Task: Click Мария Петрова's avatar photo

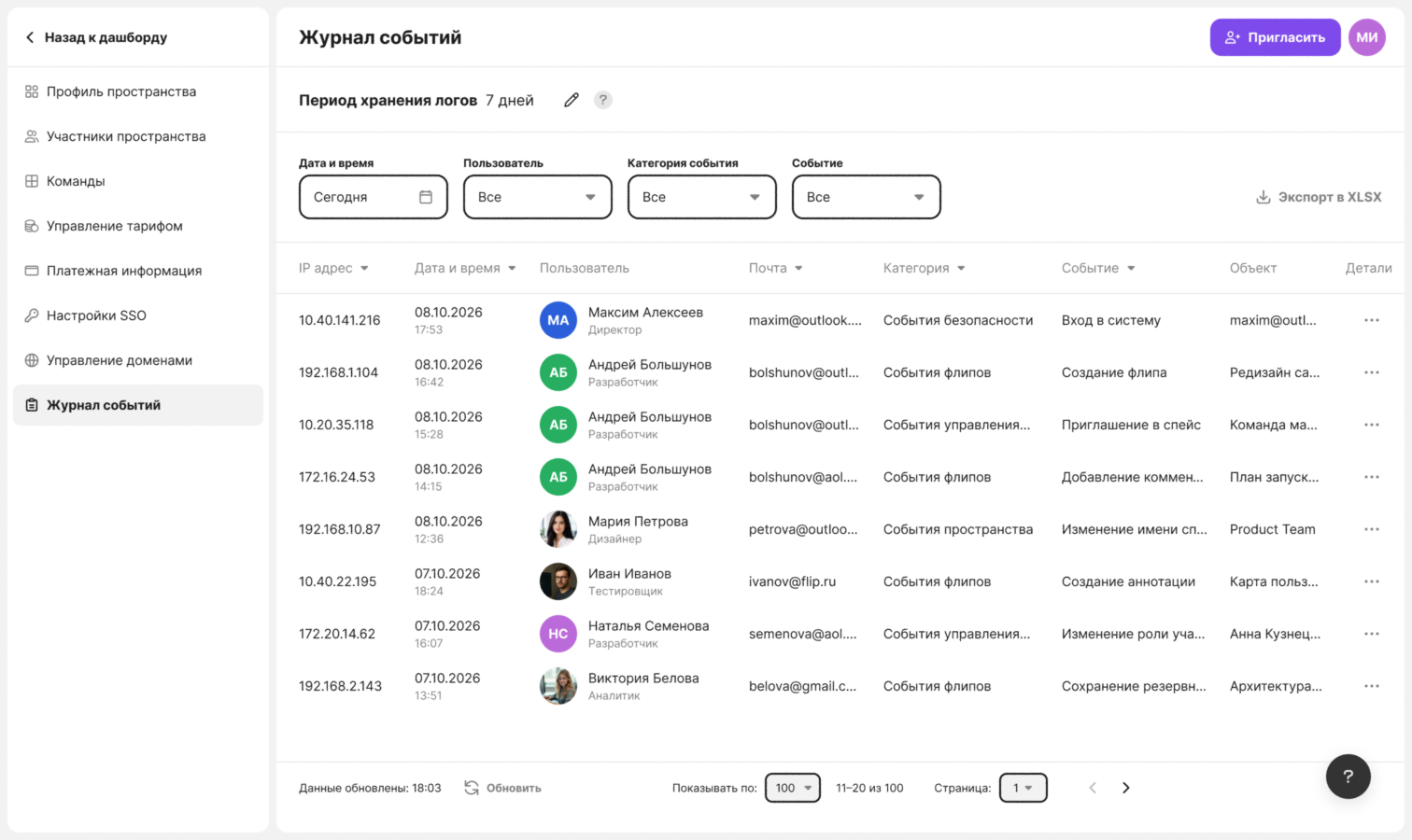Action: click(x=558, y=529)
